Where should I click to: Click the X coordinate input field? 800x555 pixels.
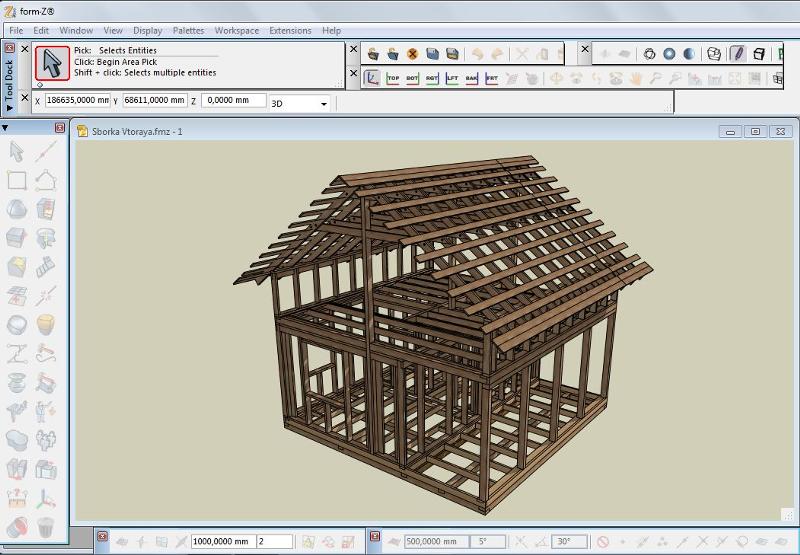coord(77,101)
